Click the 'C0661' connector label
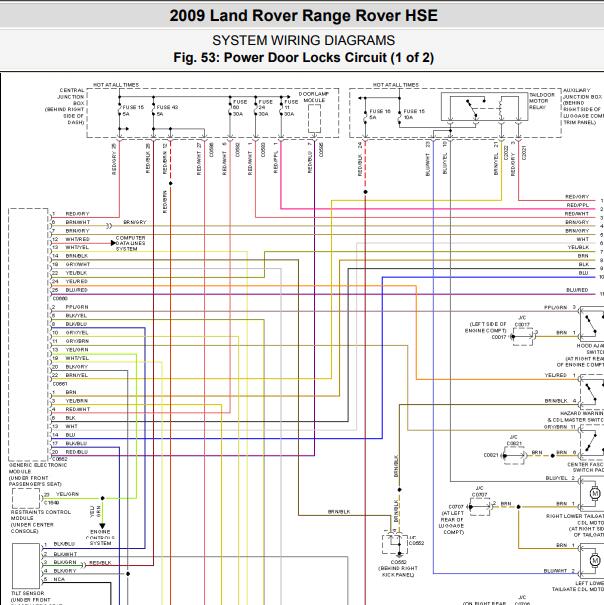The image size is (604, 605). tap(60, 384)
